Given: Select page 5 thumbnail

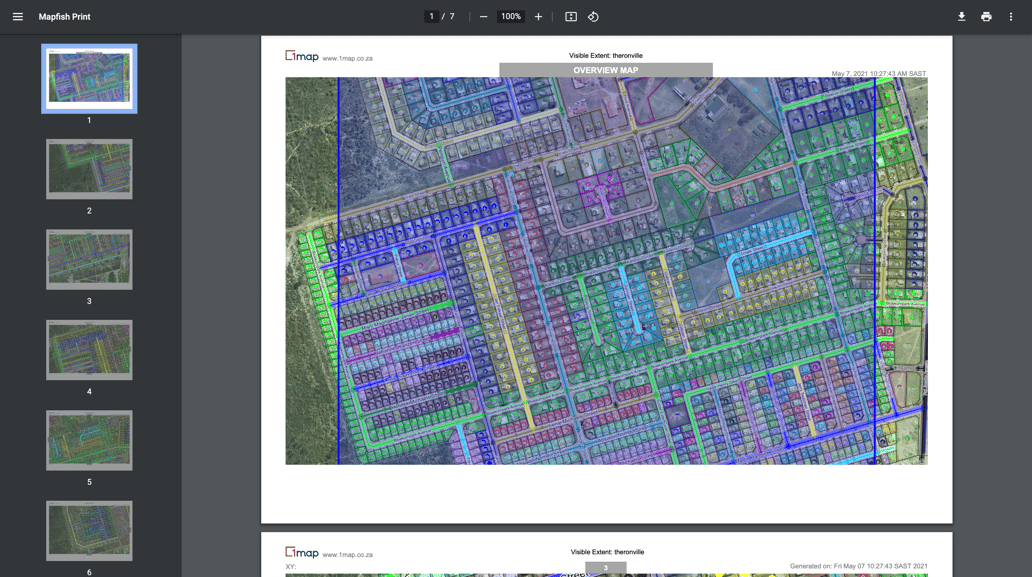Looking at the screenshot, I should coord(89,440).
